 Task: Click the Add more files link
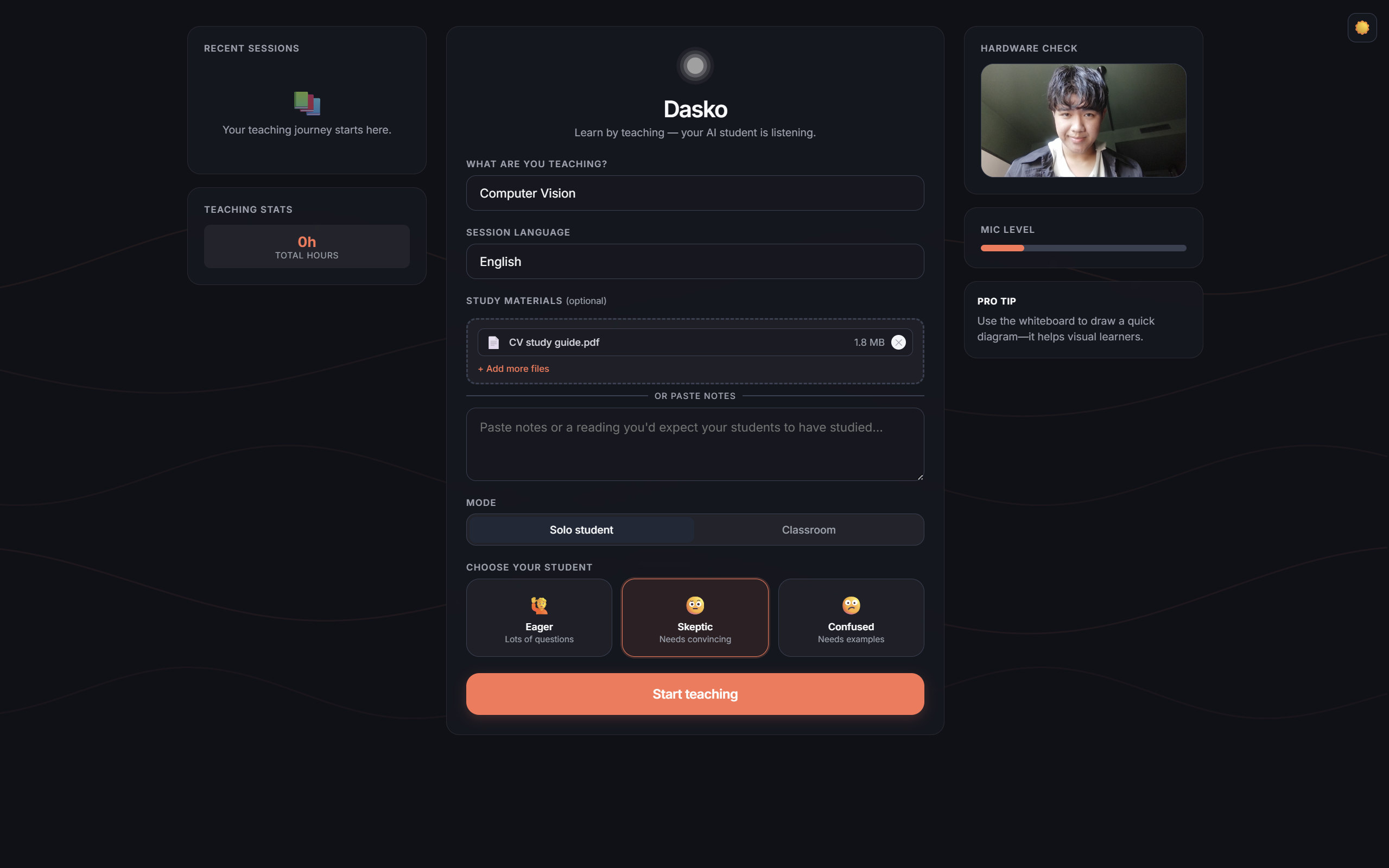pyautogui.click(x=513, y=369)
